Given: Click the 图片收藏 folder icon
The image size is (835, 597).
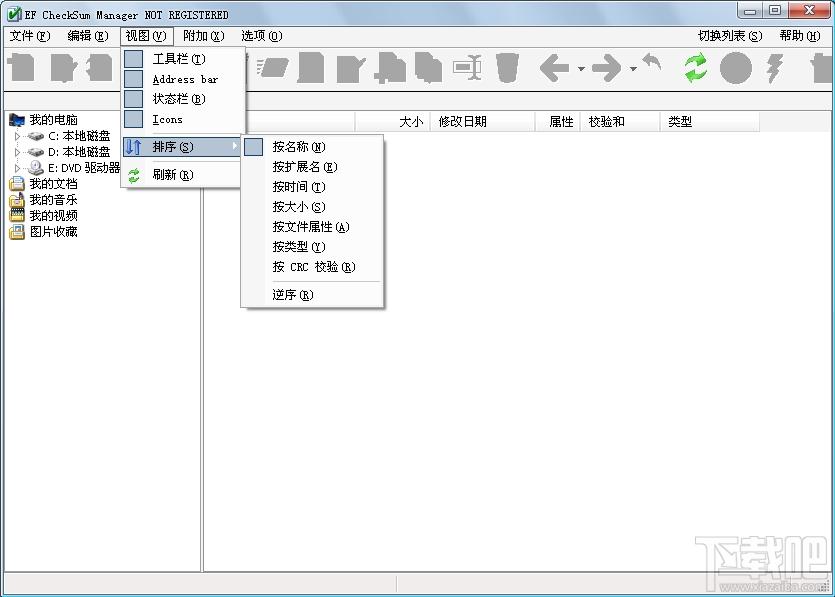Looking at the screenshot, I should (17, 232).
